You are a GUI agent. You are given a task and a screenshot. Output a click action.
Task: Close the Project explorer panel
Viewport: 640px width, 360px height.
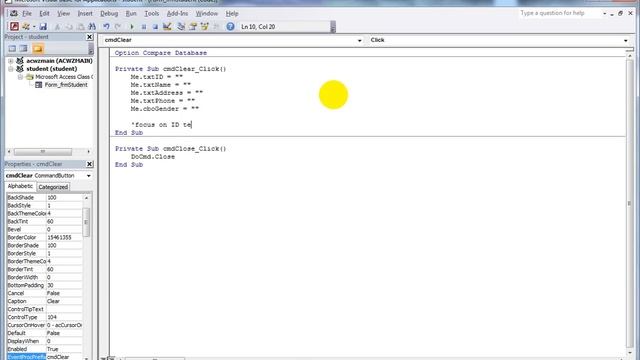point(89,37)
